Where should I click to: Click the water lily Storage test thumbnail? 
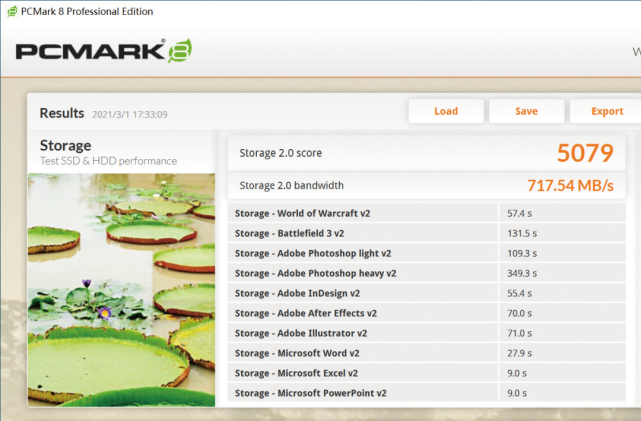point(121,290)
